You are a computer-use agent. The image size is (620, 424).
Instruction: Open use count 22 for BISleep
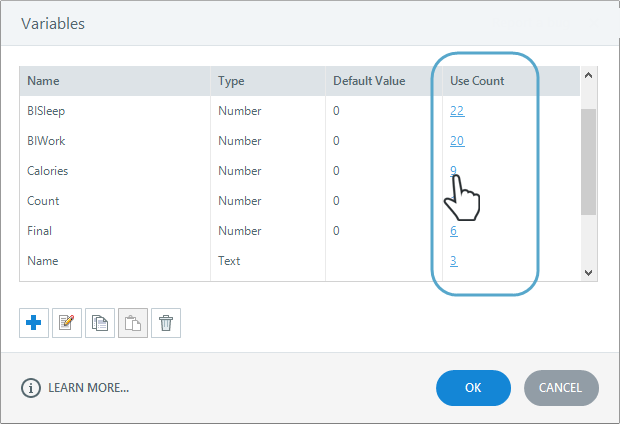click(x=457, y=111)
